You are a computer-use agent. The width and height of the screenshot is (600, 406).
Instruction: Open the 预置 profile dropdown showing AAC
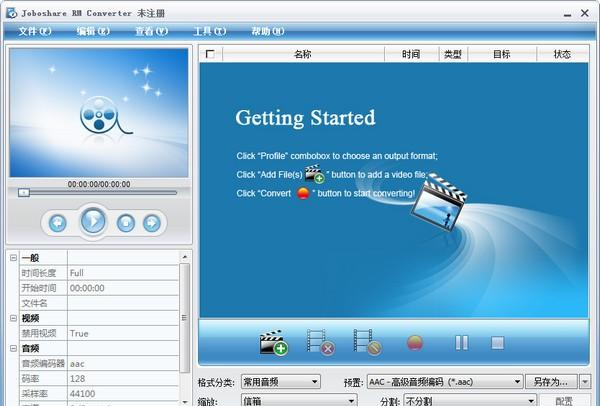tap(445, 382)
